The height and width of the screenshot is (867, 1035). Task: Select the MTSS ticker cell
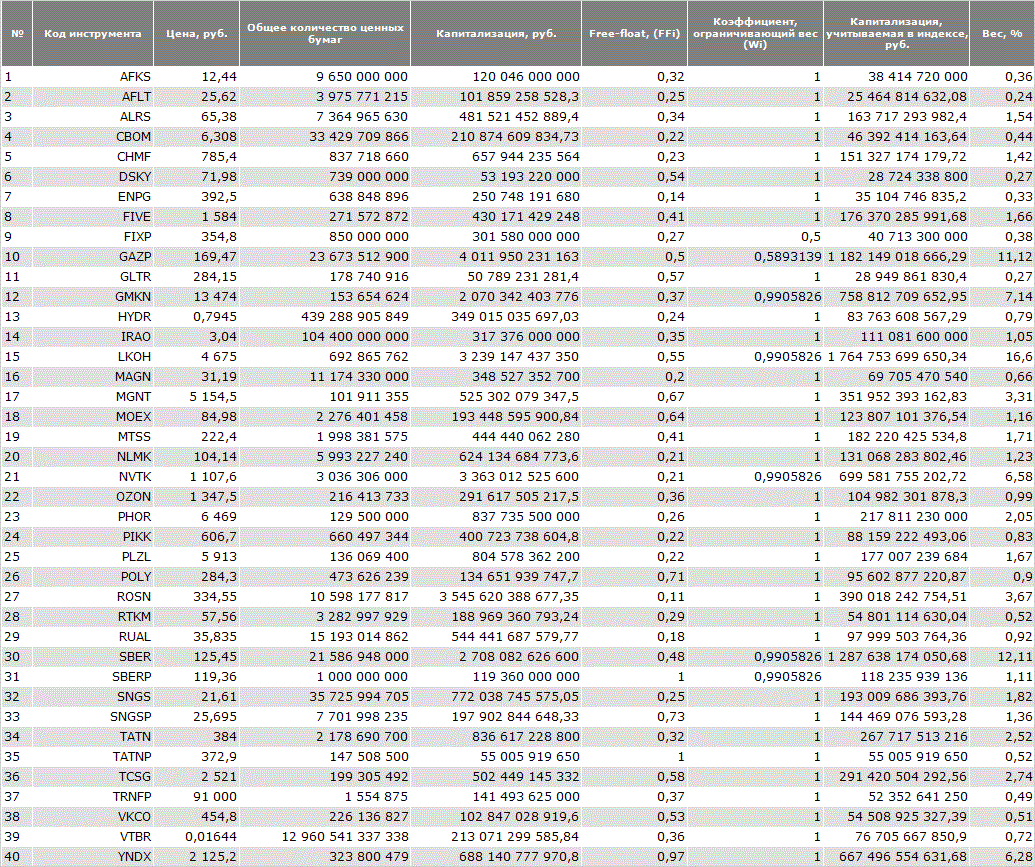[x=93, y=436]
